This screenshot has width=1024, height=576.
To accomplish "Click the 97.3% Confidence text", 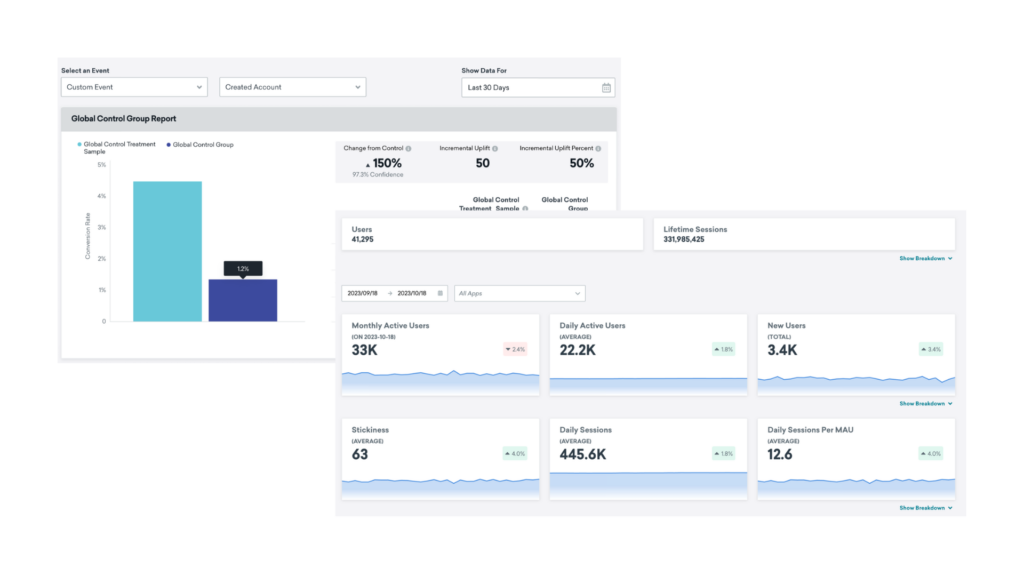I will (377, 175).
